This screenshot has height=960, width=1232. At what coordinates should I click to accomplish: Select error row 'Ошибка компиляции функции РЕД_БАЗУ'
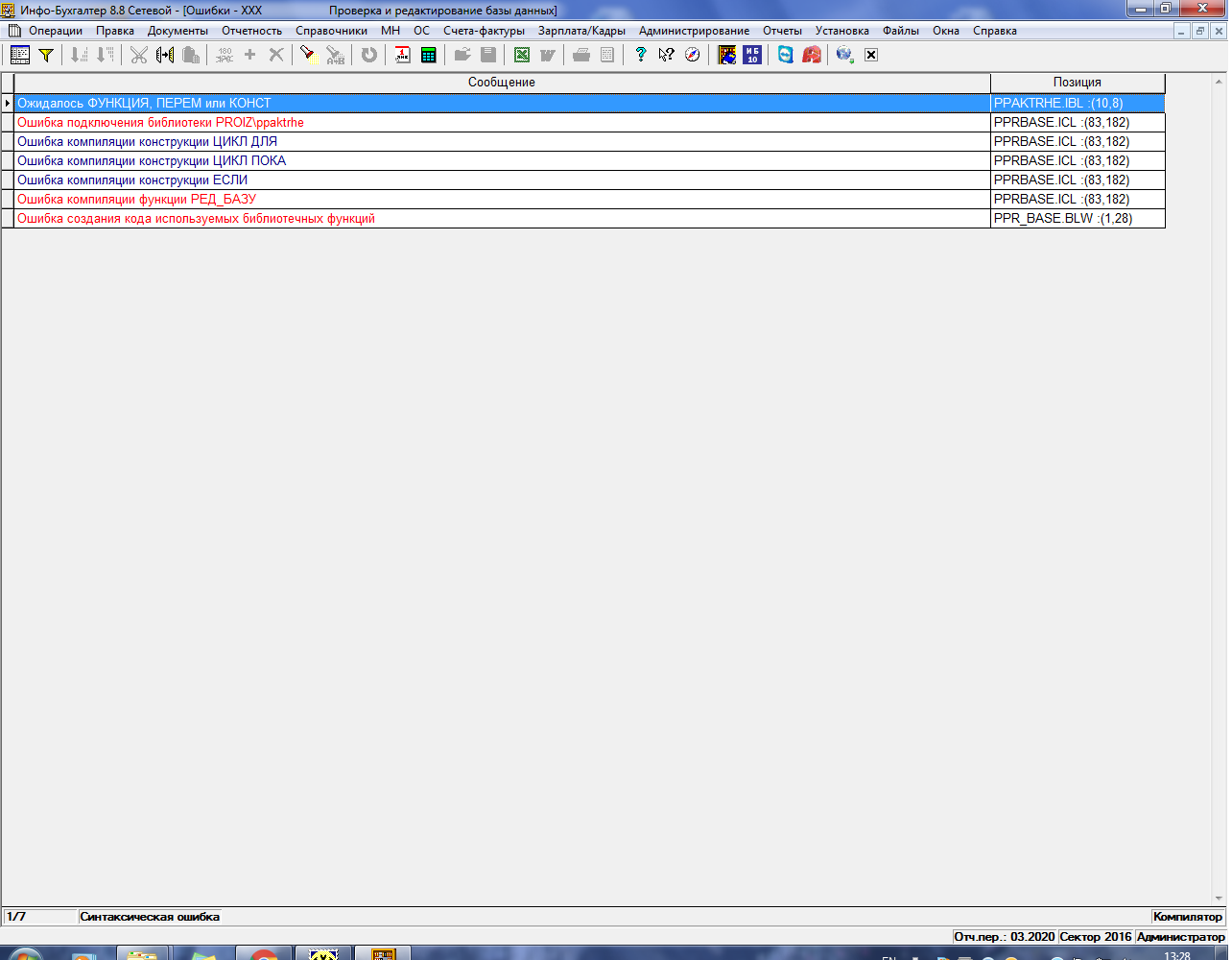click(x=137, y=200)
